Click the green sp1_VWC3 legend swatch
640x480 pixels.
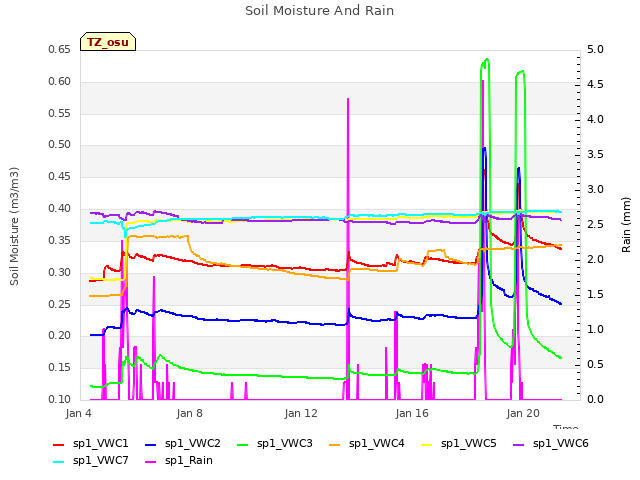pyautogui.click(x=243, y=445)
